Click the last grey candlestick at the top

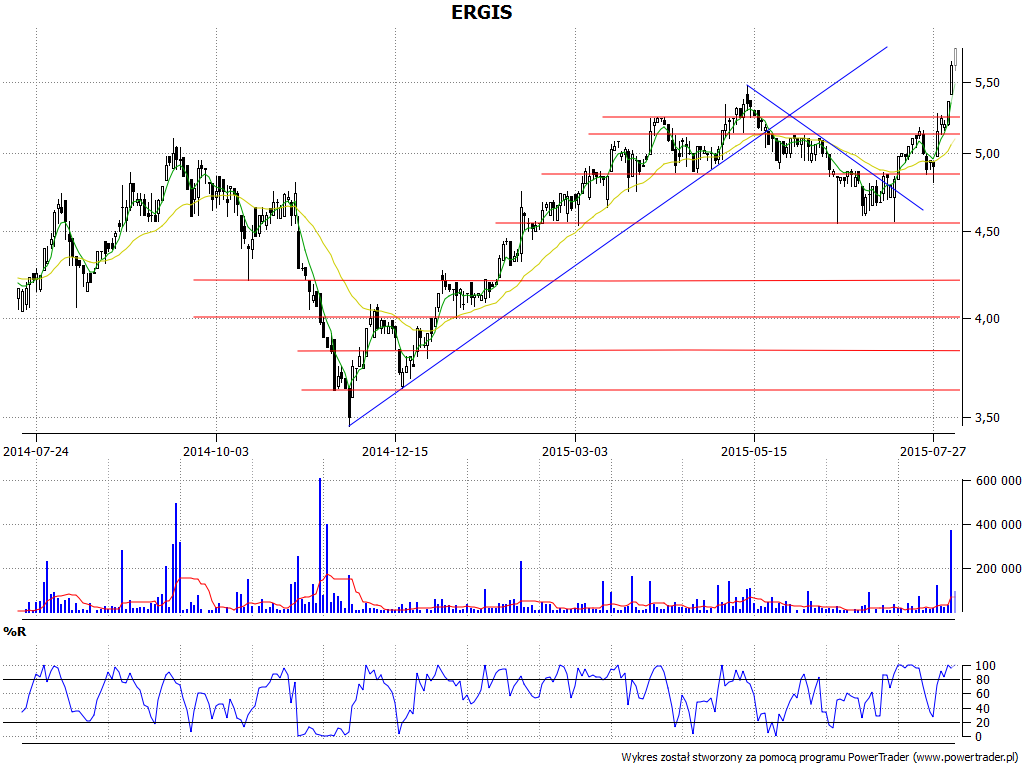pos(955,57)
